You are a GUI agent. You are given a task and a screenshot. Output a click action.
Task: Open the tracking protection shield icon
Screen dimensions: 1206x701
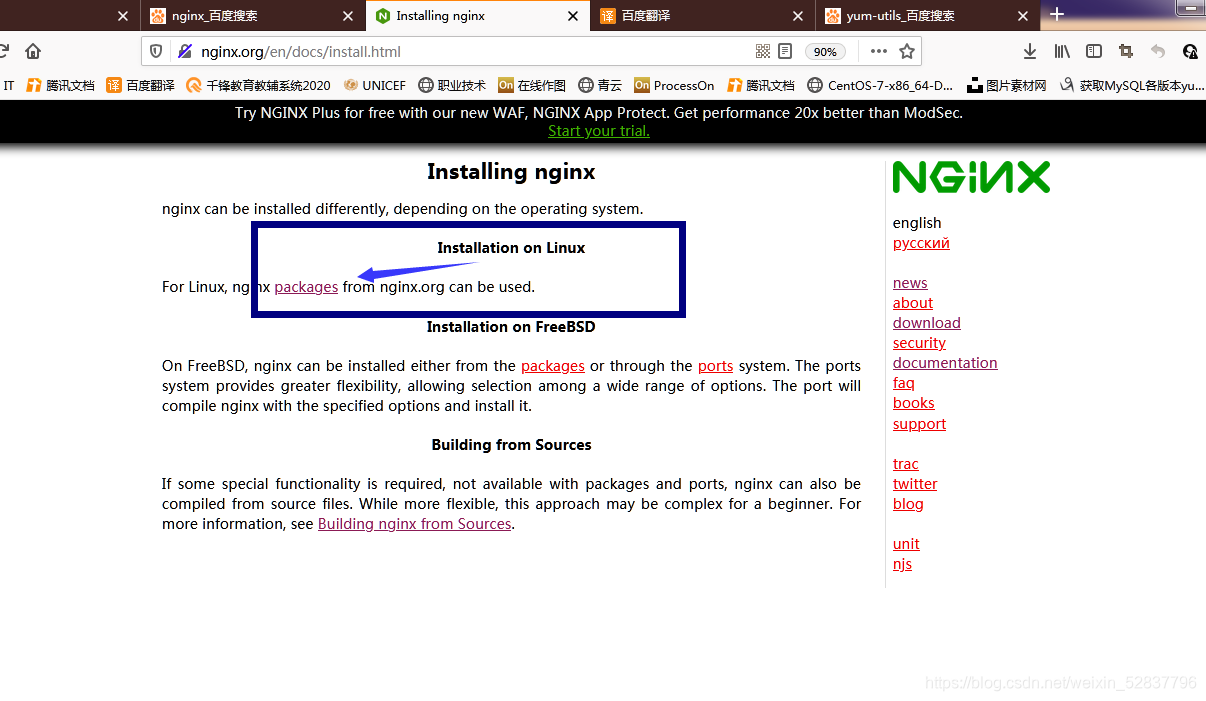click(x=156, y=51)
